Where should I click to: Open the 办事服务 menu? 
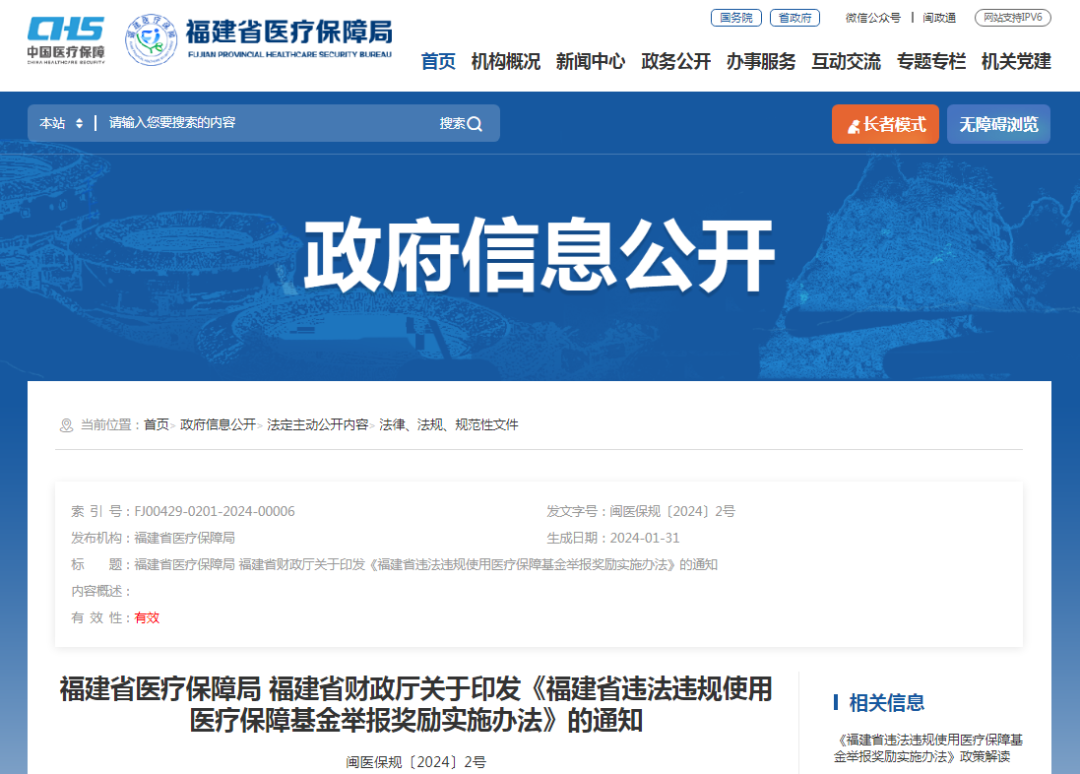[x=760, y=61]
